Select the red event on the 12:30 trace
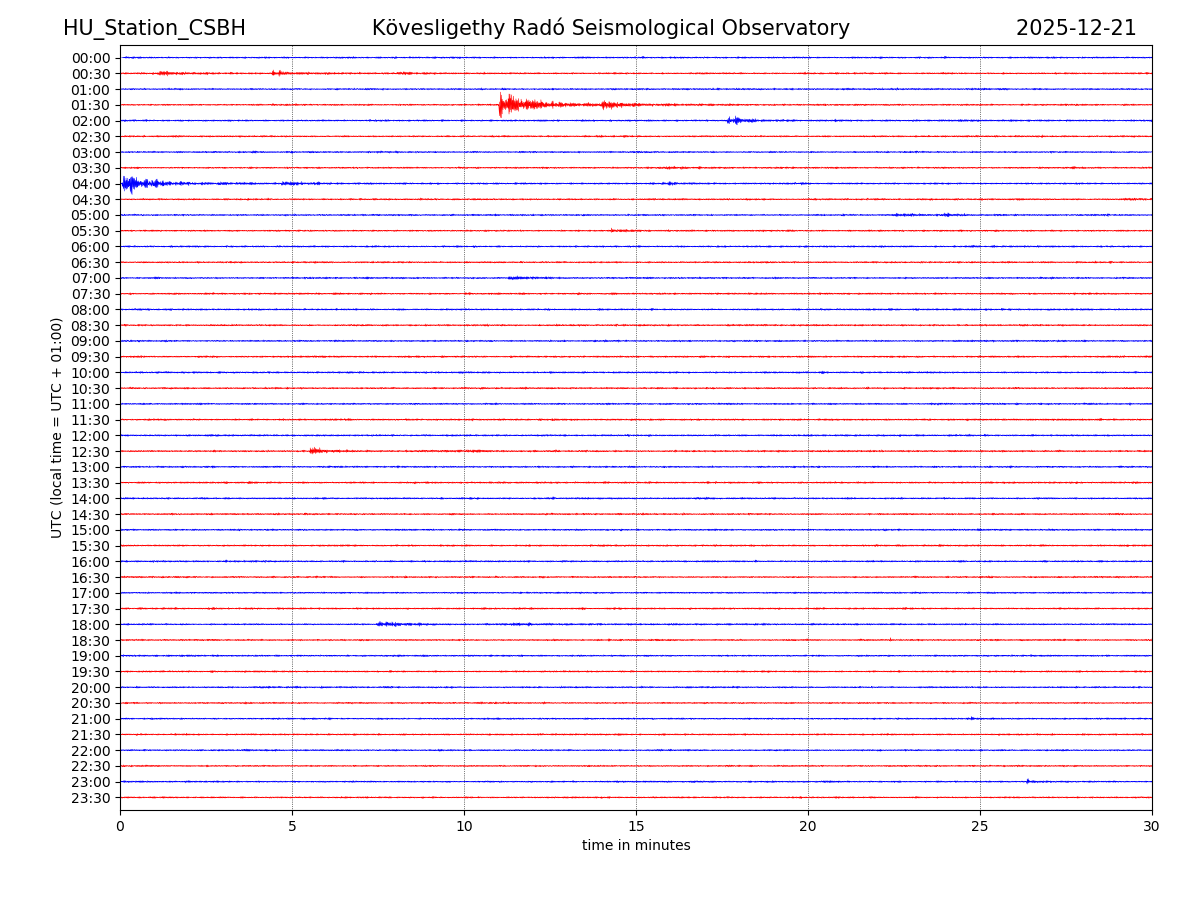Image resolution: width=1200 pixels, height=900 pixels. [x=315, y=451]
